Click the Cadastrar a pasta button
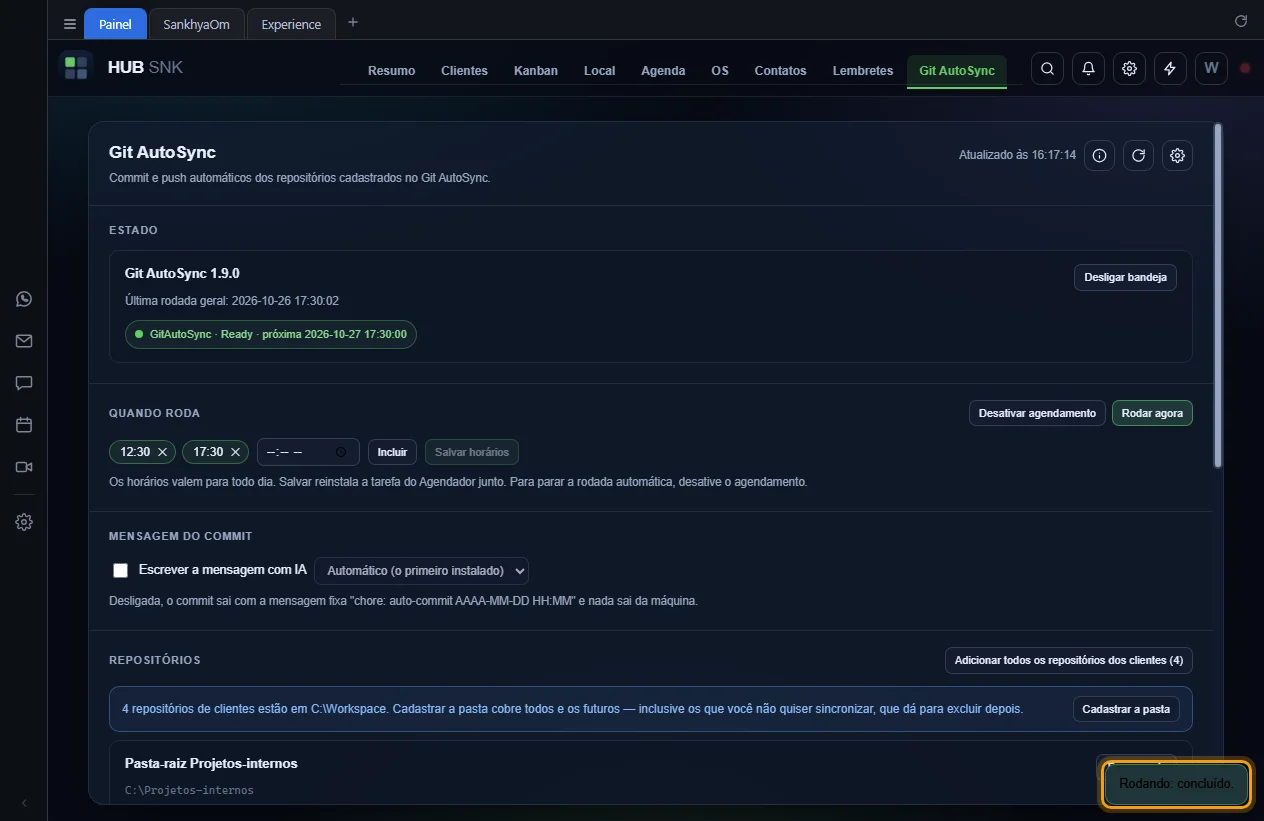Screen dimensions: 1264x821 [x=1126, y=709]
